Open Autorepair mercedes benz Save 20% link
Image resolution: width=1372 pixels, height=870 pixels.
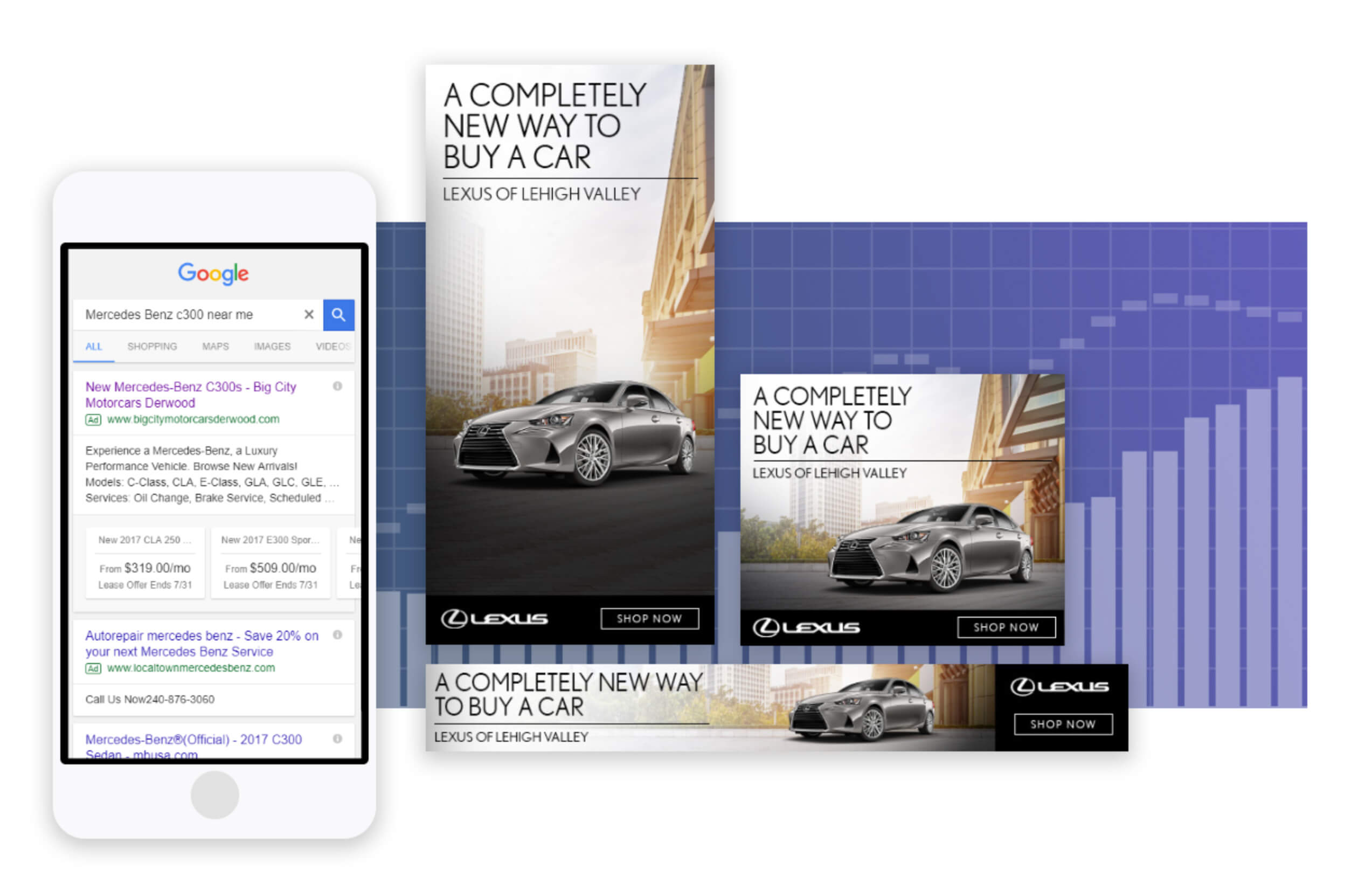(x=202, y=643)
